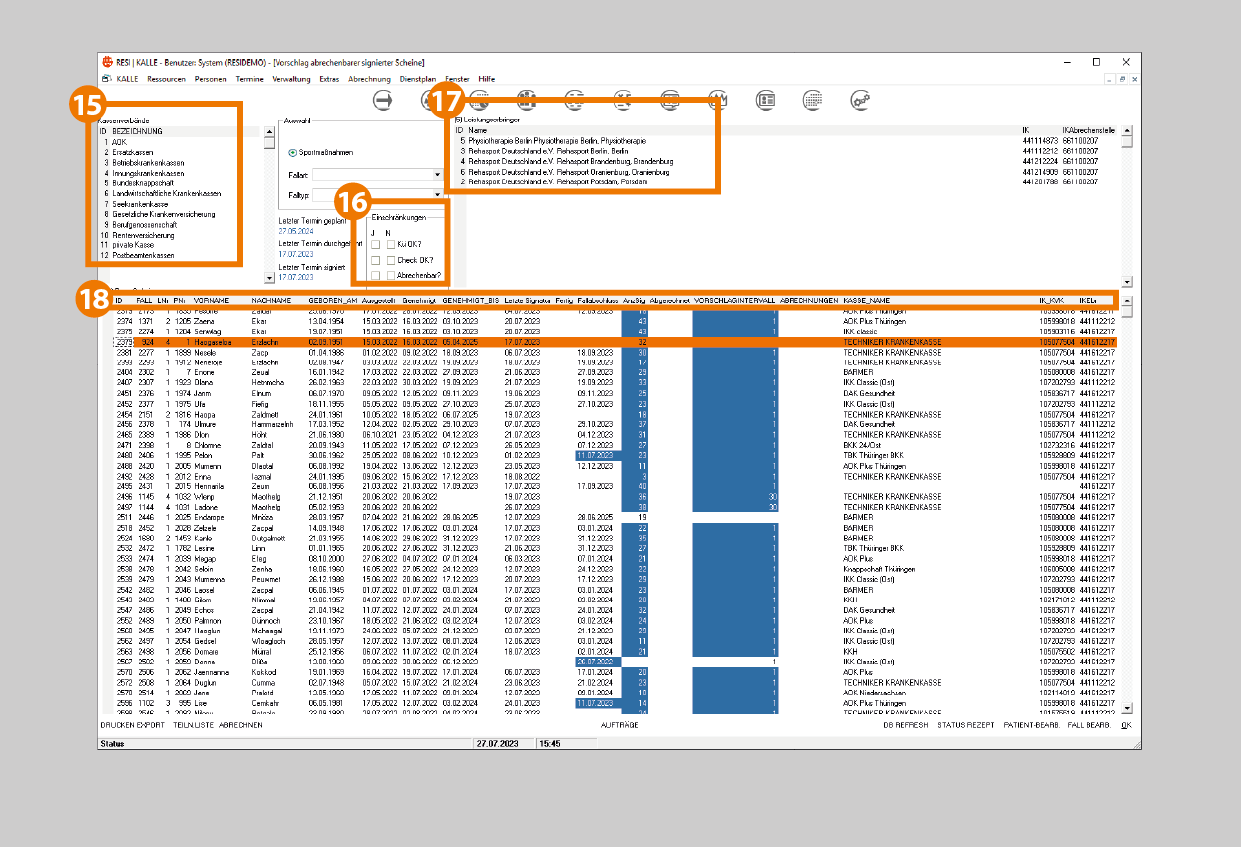Open the Abrechnung menu

pos(369,78)
